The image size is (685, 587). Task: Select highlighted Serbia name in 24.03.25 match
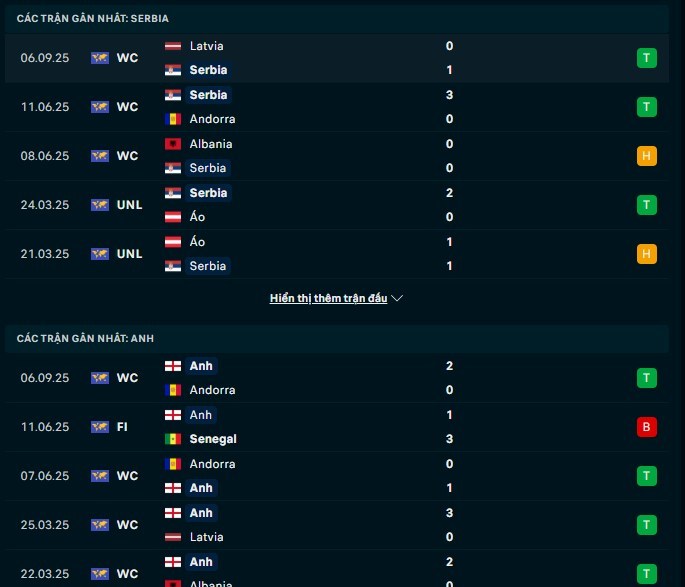[x=208, y=193]
